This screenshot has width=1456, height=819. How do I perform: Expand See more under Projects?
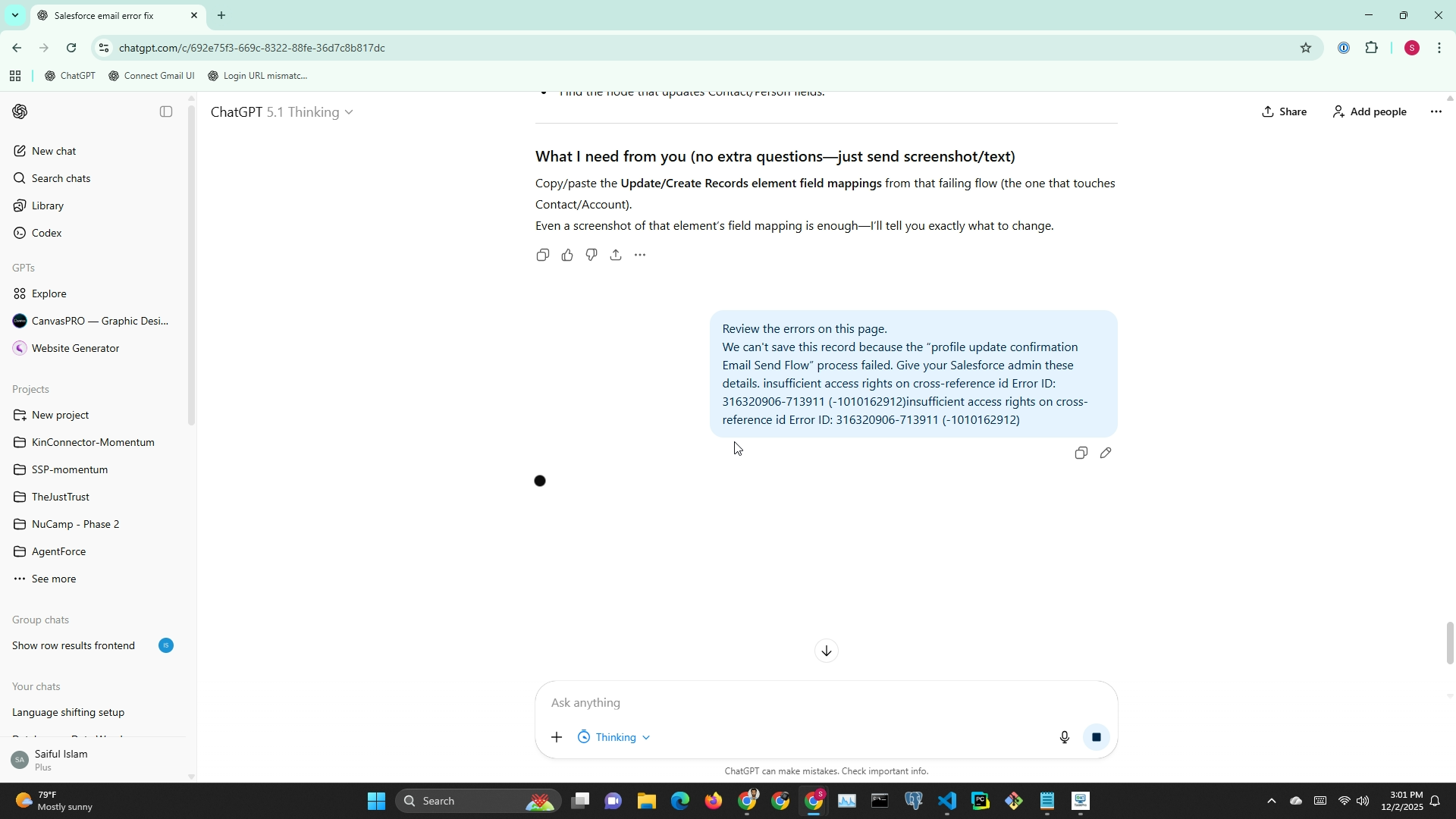click(x=53, y=579)
